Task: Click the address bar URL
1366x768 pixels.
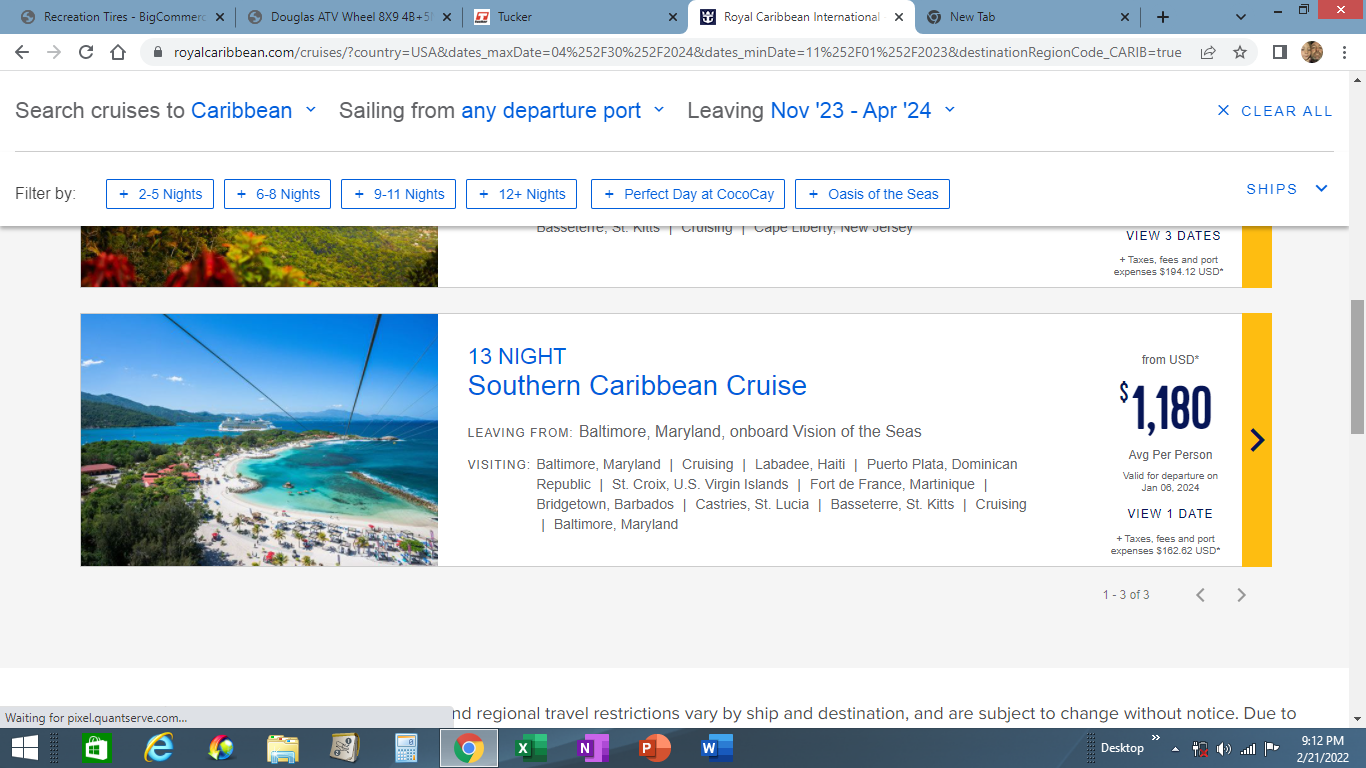Action: coord(677,52)
